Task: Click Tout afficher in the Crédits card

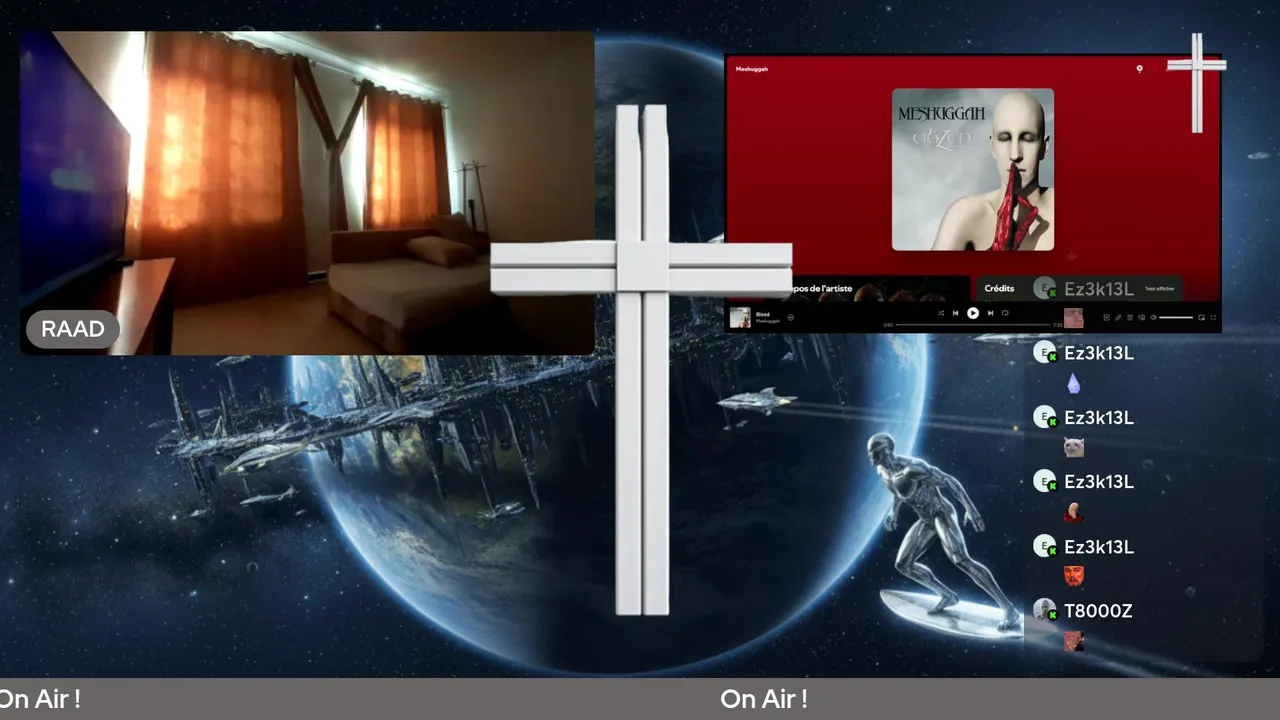Action: tap(1160, 288)
